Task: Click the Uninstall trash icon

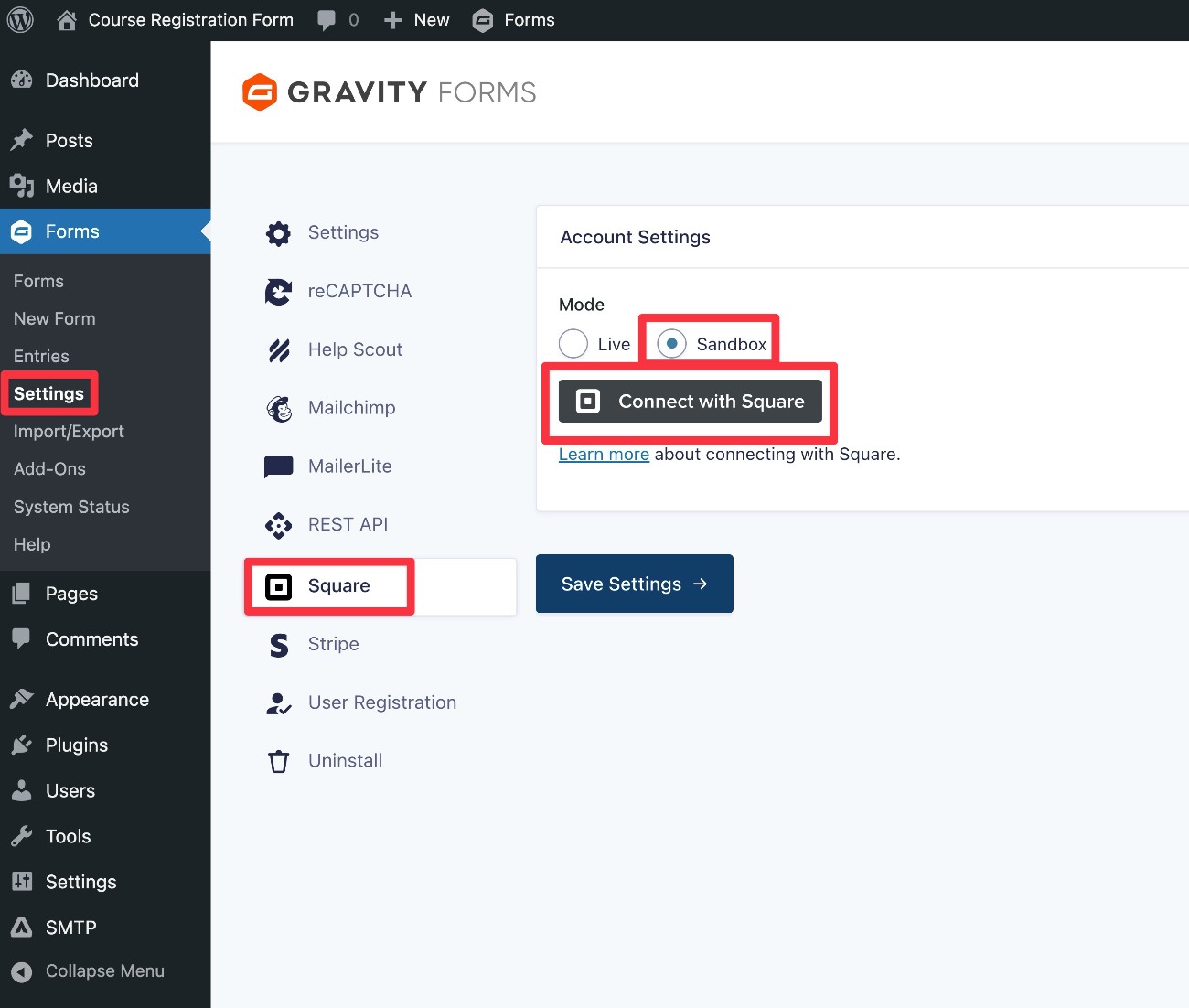Action: coord(278,761)
